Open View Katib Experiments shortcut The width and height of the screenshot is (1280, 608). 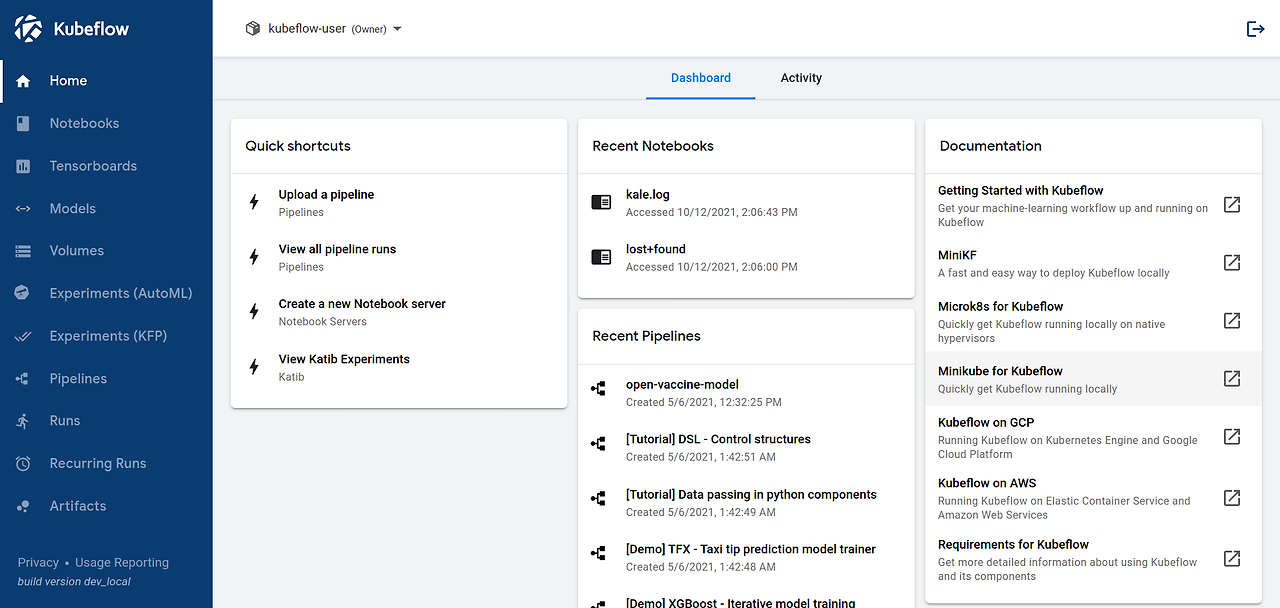399,367
